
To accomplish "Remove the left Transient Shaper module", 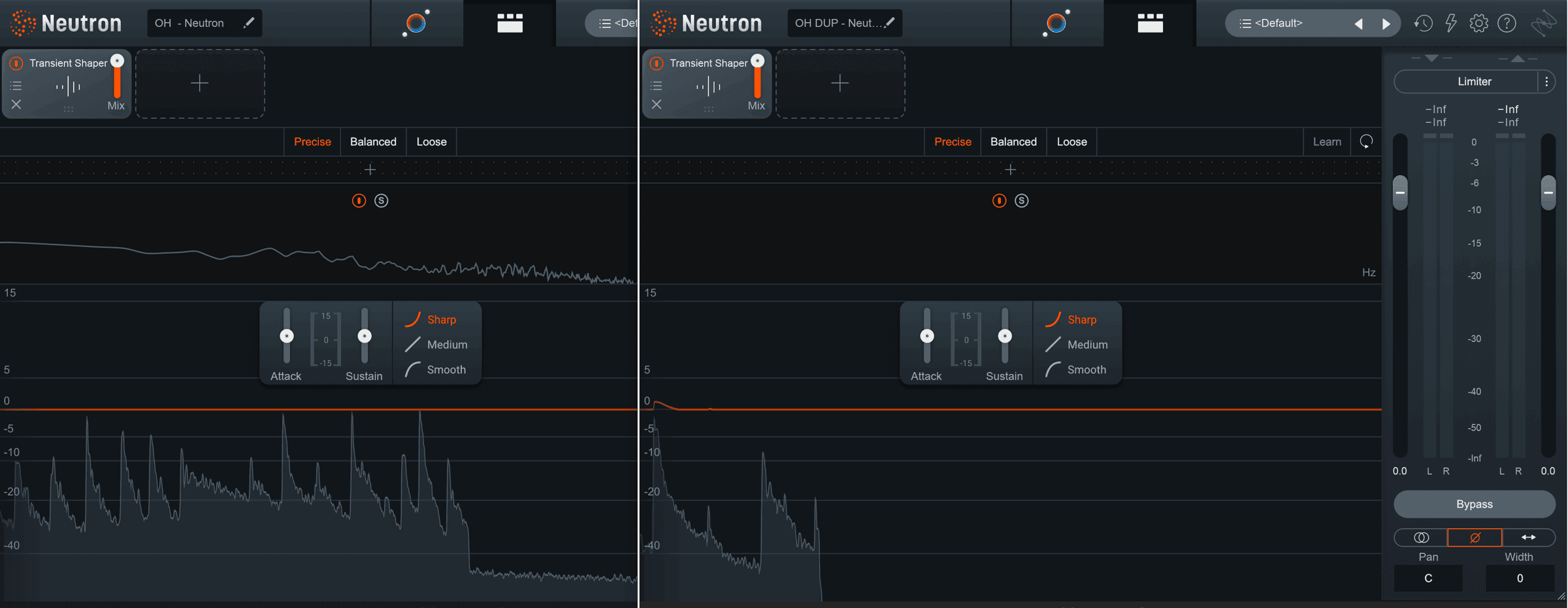I will point(16,105).
